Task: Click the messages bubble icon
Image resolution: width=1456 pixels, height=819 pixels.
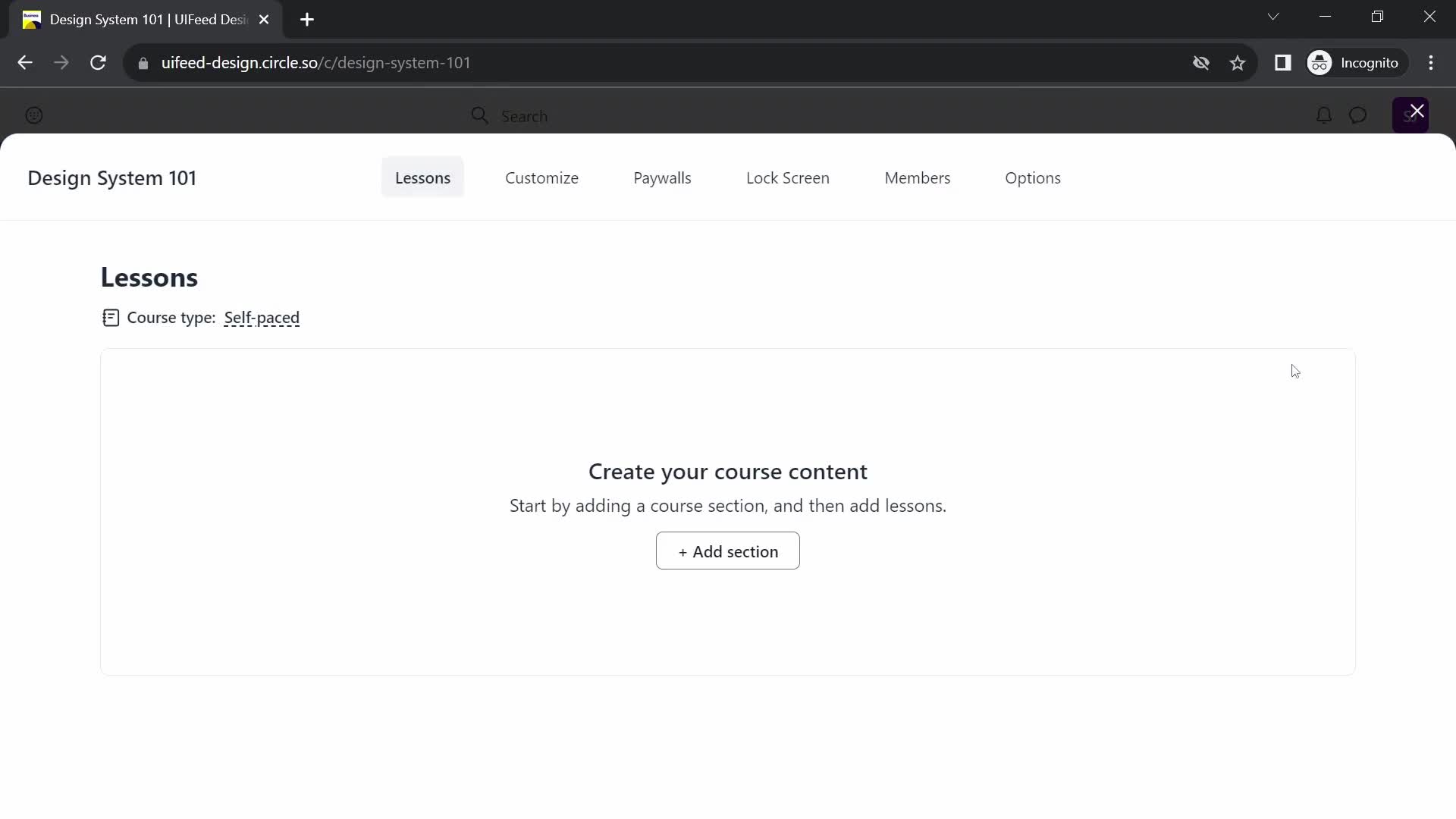Action: (1357, 114)
